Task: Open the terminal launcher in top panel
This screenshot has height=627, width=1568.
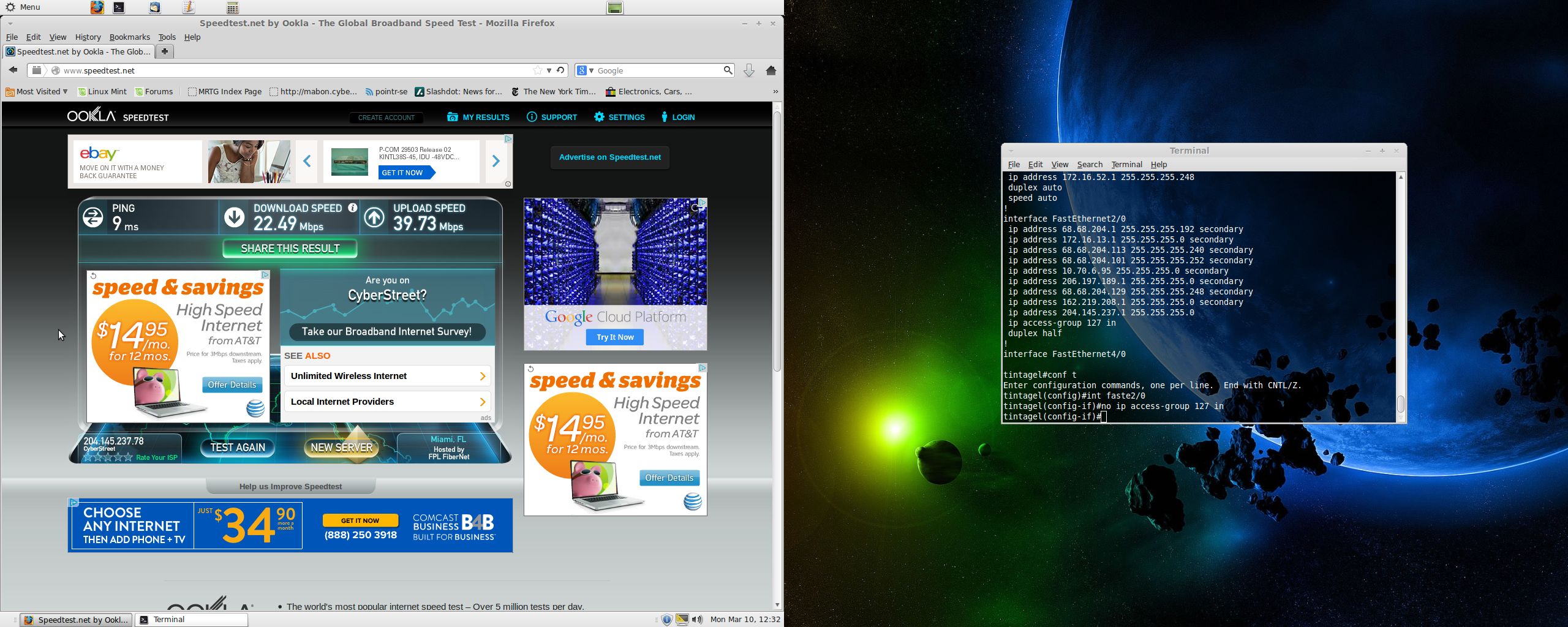Action: [x=119, y=7]
